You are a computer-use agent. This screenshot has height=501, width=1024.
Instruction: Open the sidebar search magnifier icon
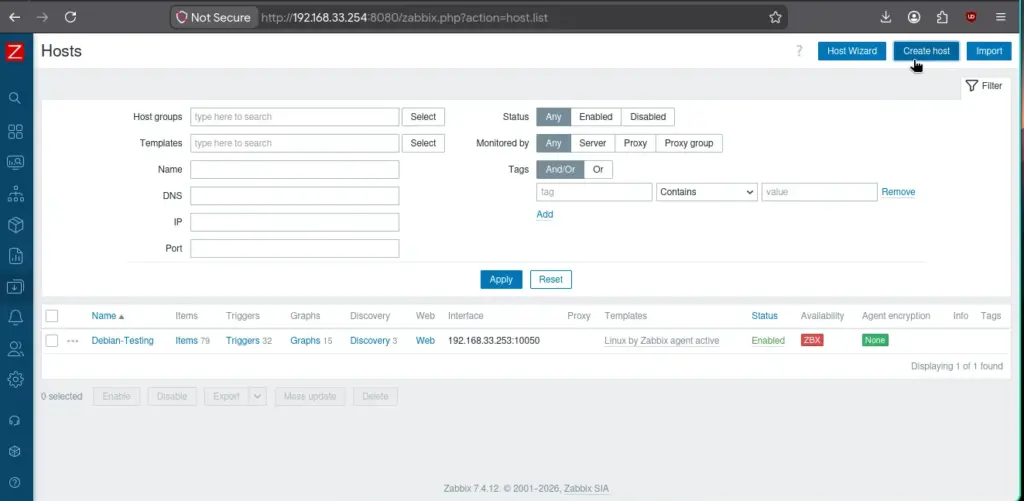[x=15, y=98]
